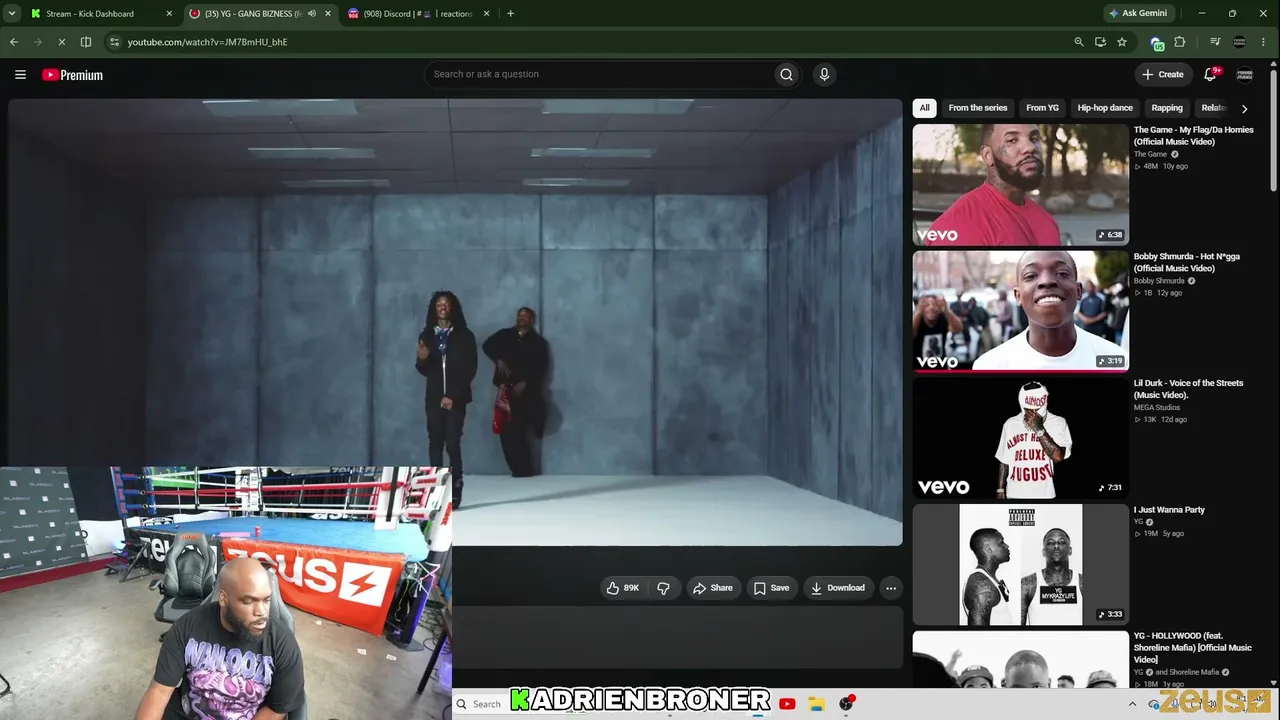Screen dimensions: 1280x720
Task: Bookmark this page with the star icon
Action: click(1122, 42)
